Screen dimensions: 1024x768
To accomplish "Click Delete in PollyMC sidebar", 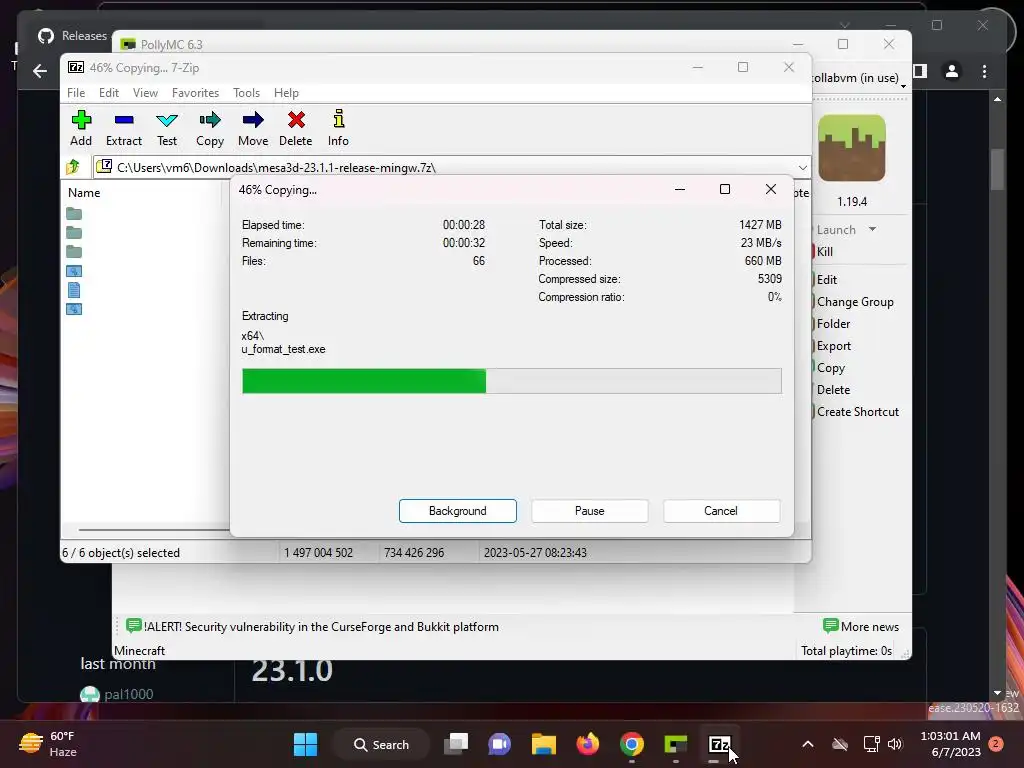I will click(x=833, y=390).
